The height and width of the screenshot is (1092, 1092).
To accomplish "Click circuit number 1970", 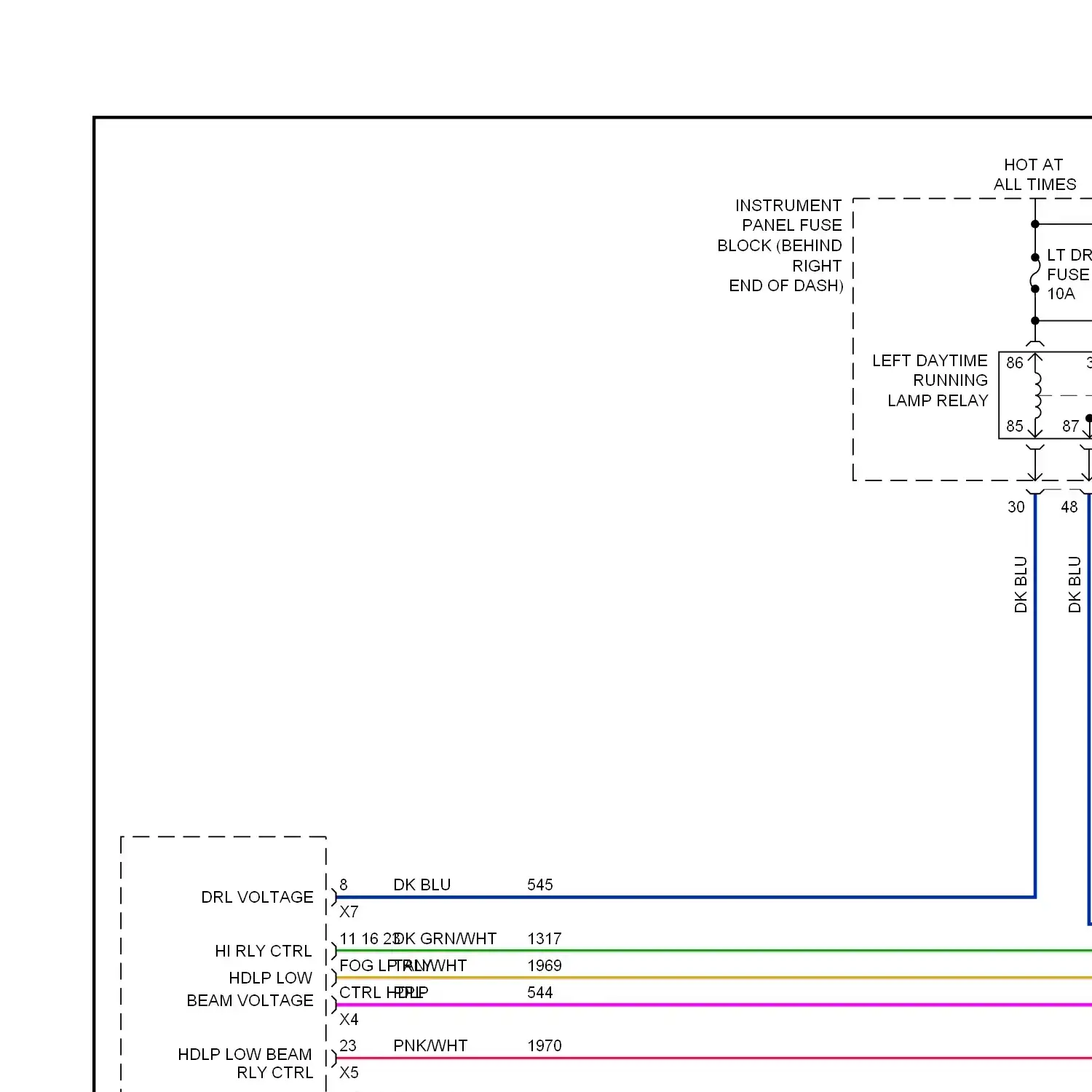I will click(x=545, y=1045).
